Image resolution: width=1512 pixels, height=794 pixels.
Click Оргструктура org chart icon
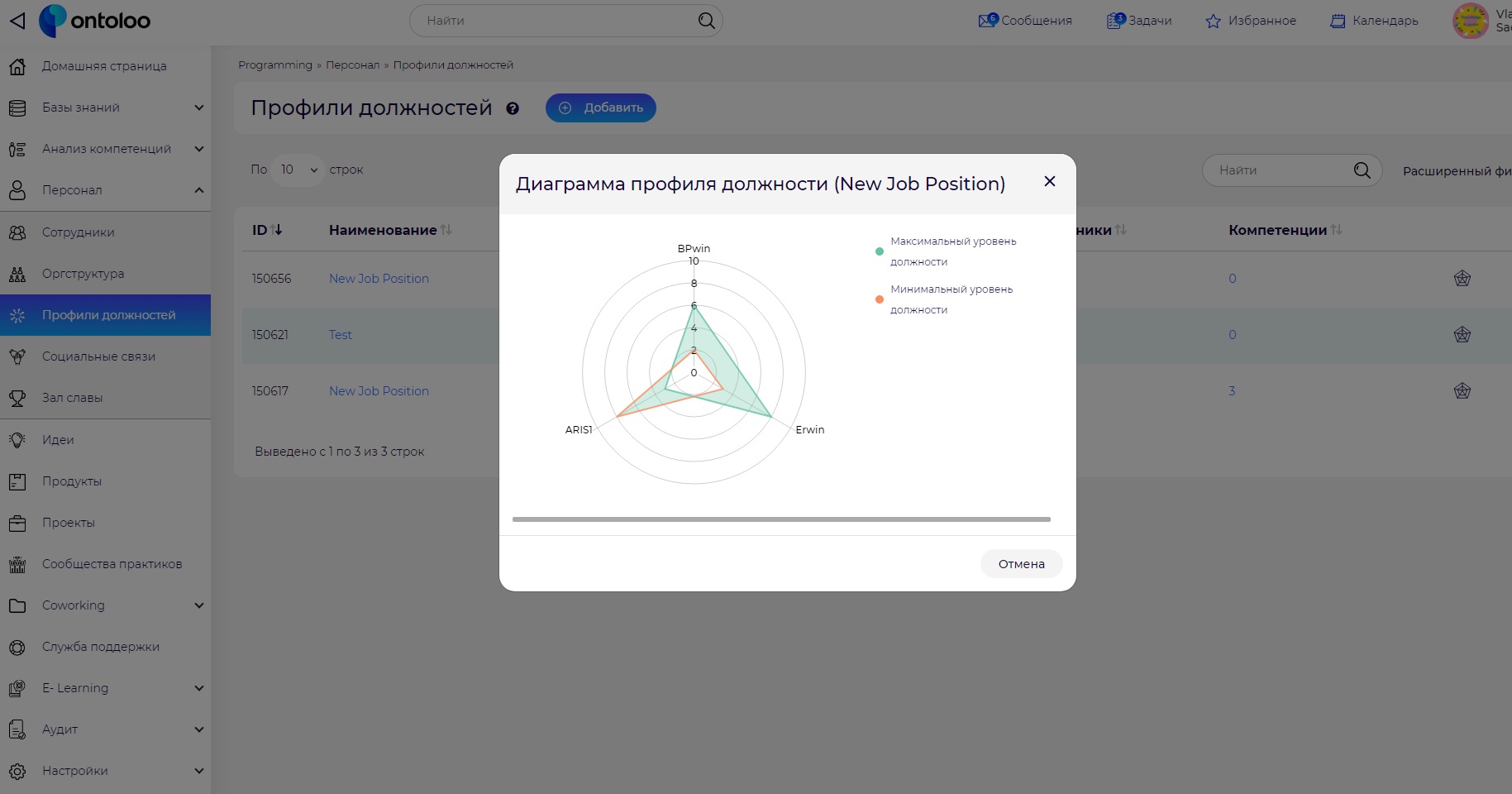(x=17, y=274)
